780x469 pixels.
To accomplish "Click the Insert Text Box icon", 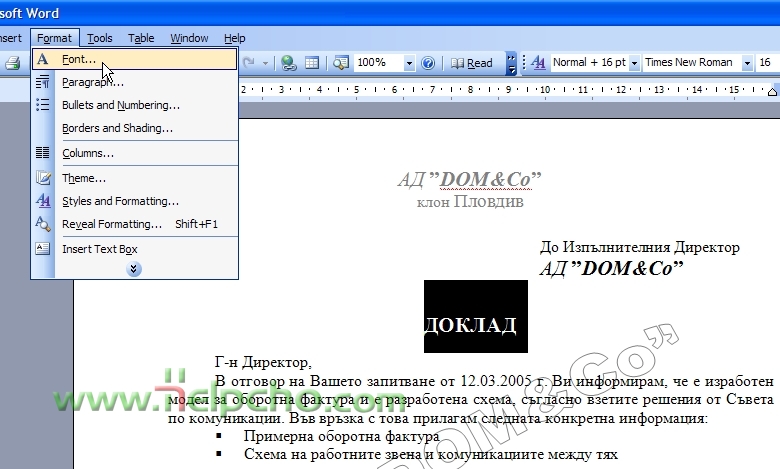I will coord(43,248).
